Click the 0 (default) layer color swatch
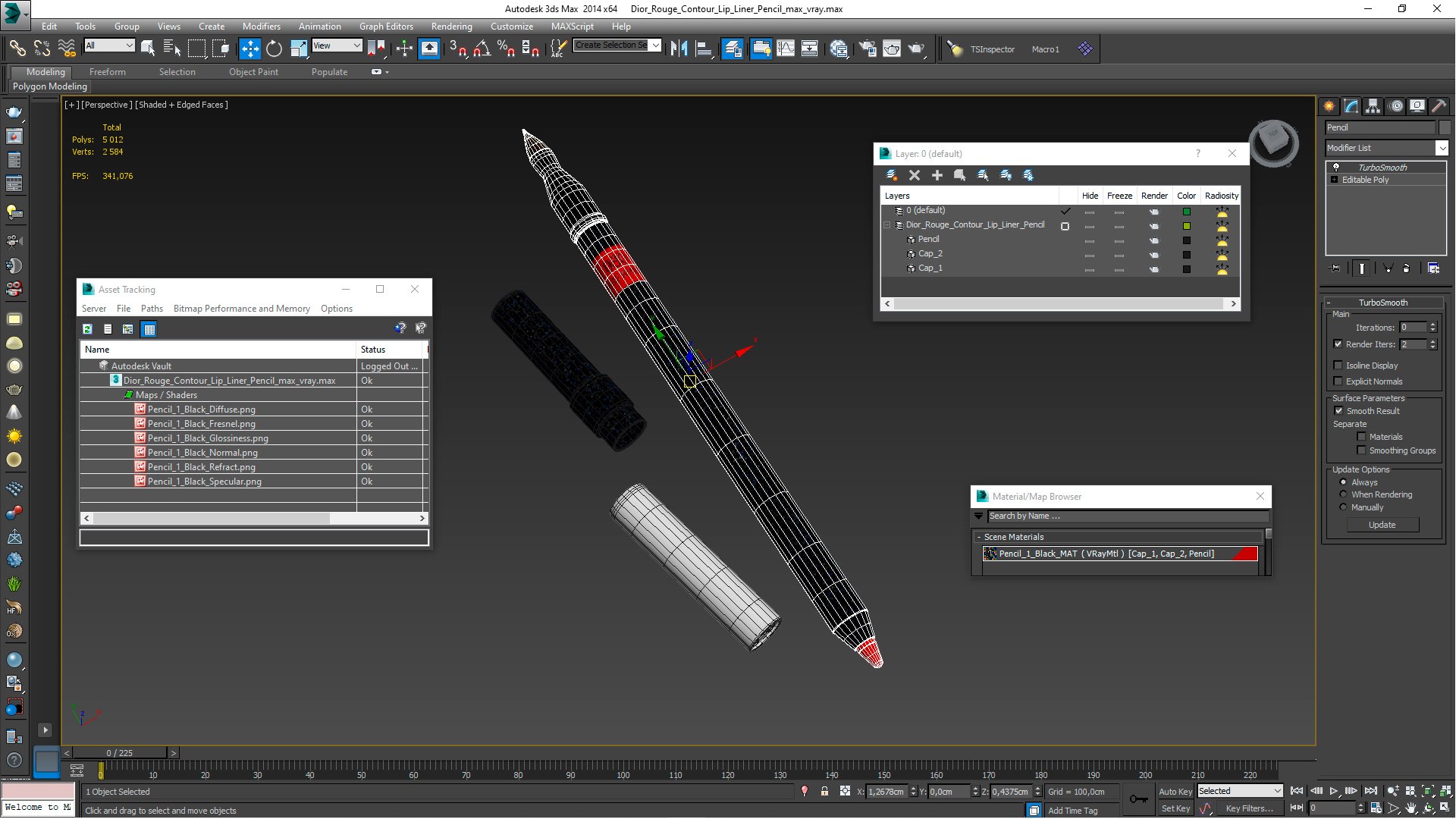1456x819 pixels. click(x=1187, y=212)
